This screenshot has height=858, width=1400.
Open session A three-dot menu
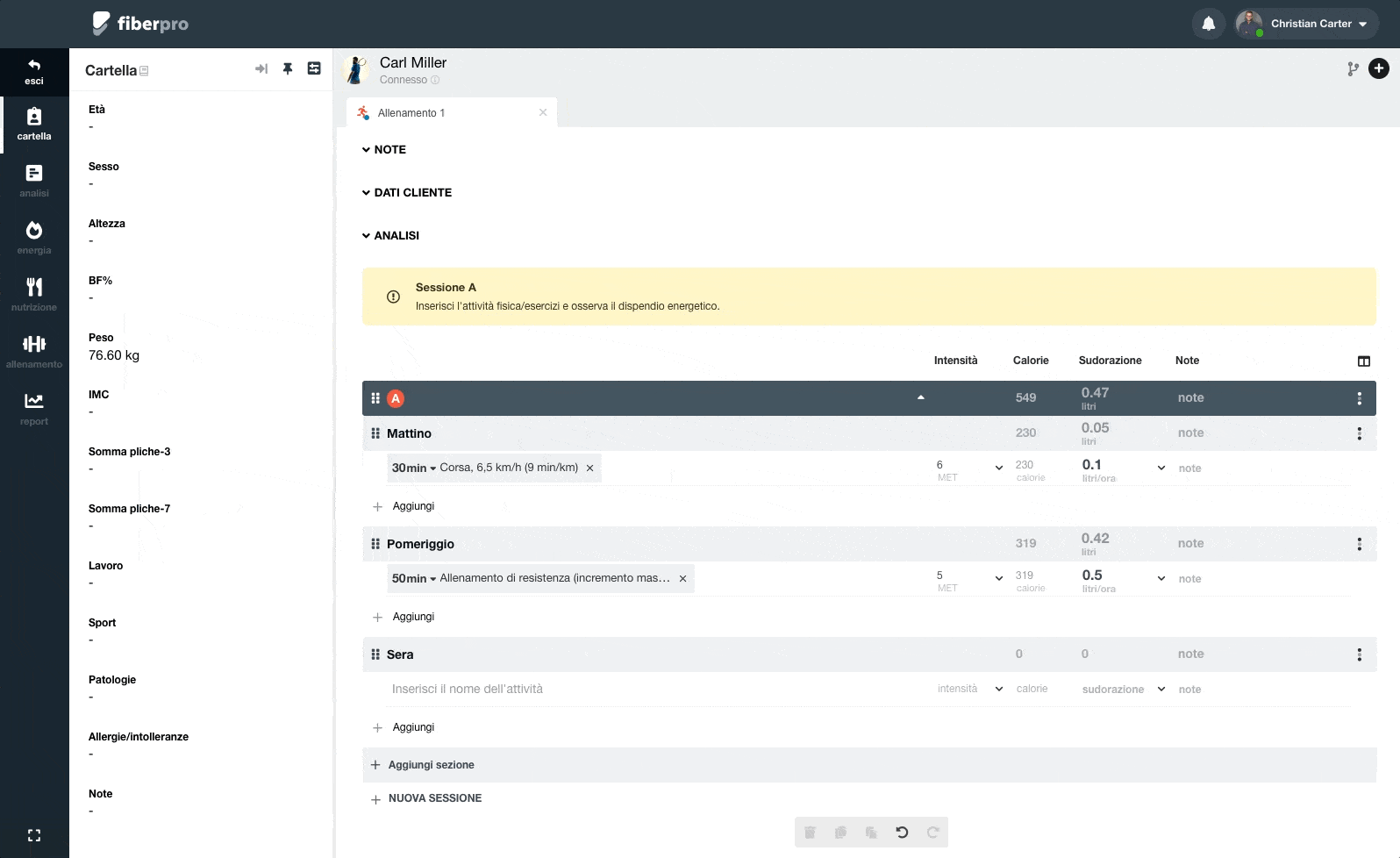[1360, 398]
